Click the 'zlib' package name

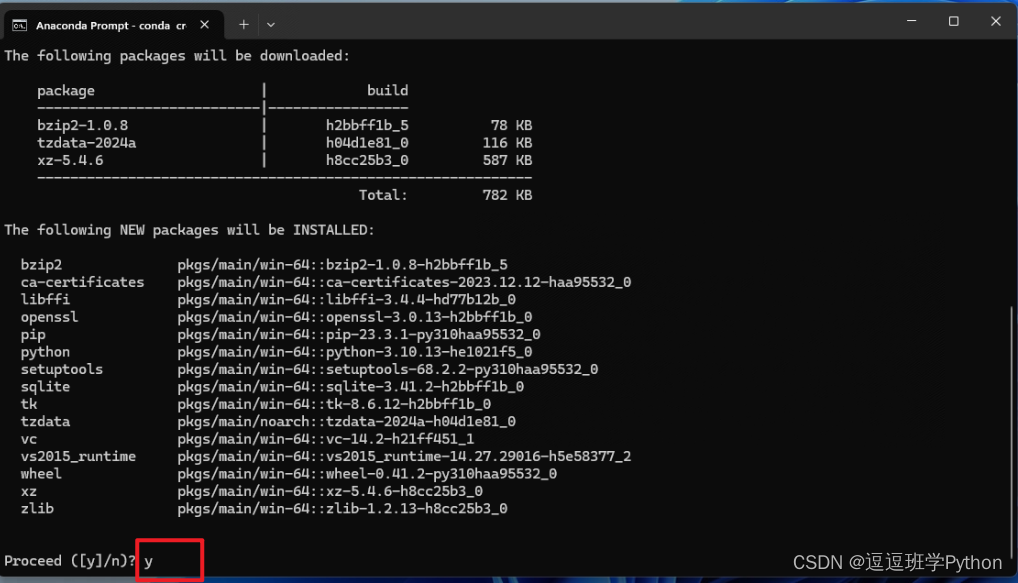tap(37, 508)
